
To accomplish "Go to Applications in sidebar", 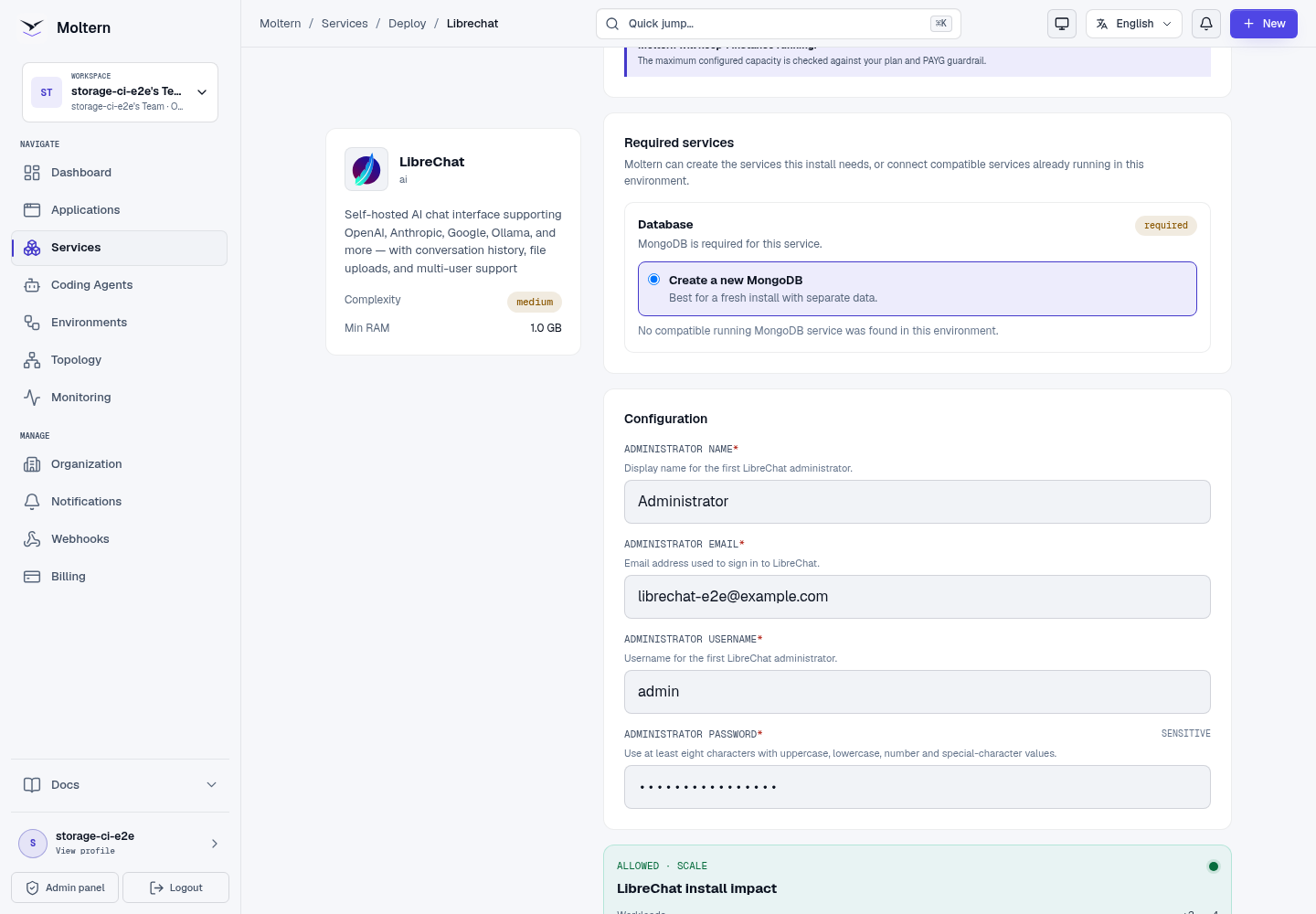I will pos(119,210).
